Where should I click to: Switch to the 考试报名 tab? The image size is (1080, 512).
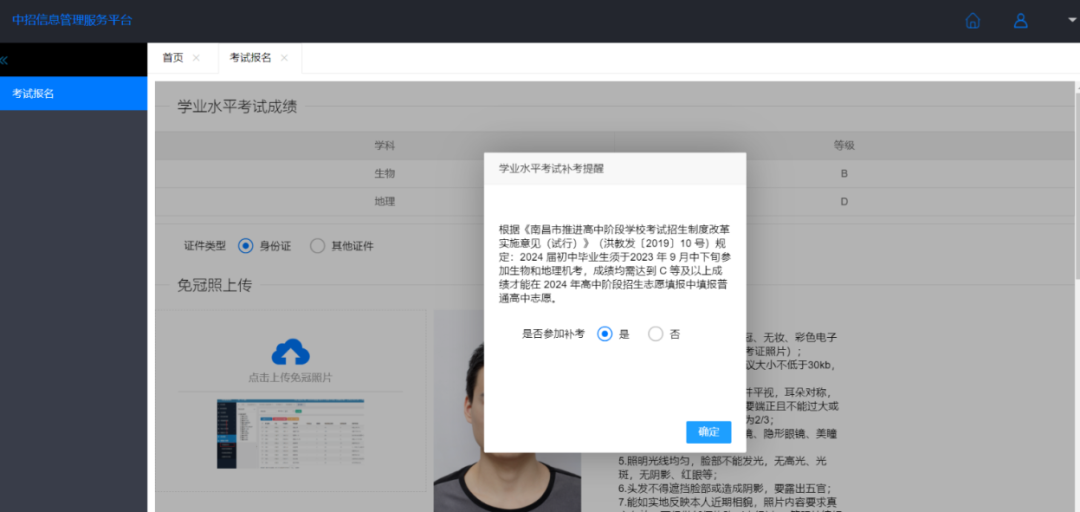(x=250, y=58)
